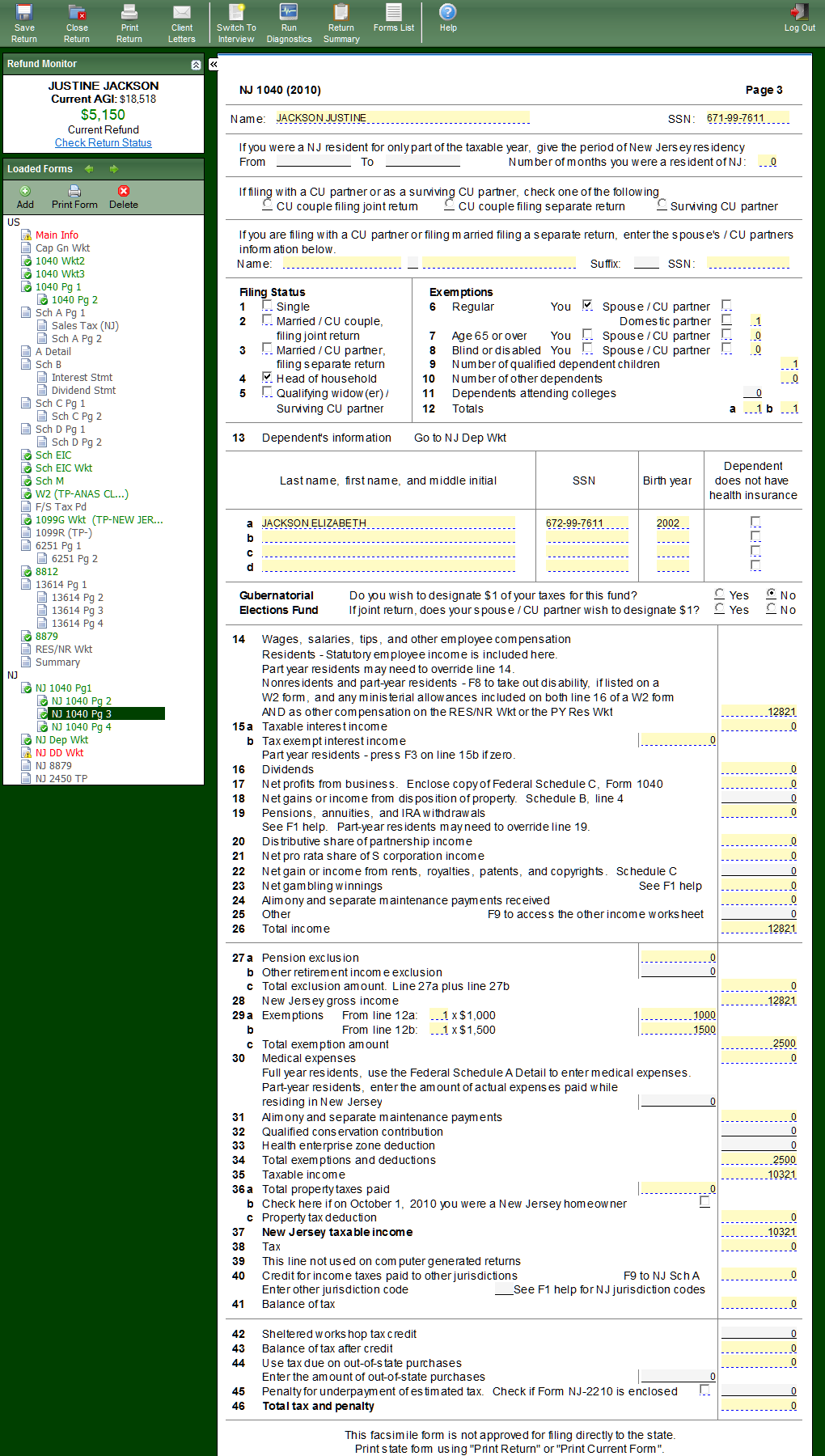Click the Check Return Status link
825x1456 pixels.
103,143
